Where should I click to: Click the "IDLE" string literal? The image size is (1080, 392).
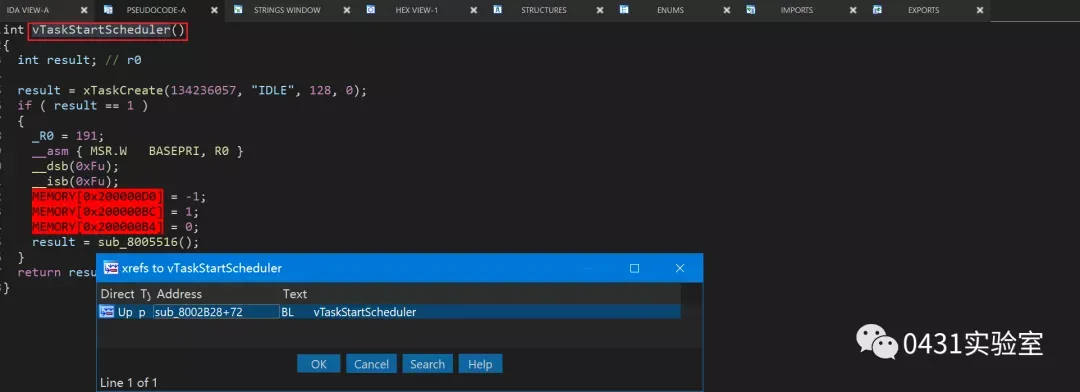point(273,90)
